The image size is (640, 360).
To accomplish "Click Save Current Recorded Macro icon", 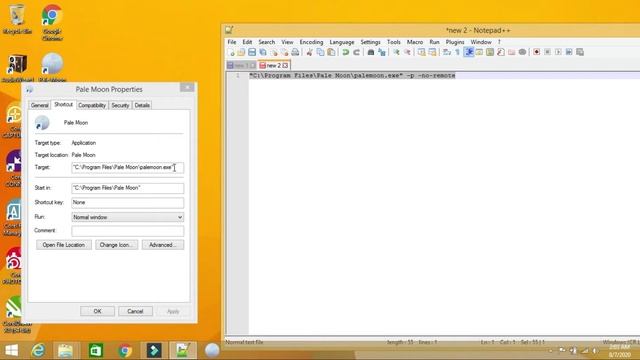I will click(580, 52).
